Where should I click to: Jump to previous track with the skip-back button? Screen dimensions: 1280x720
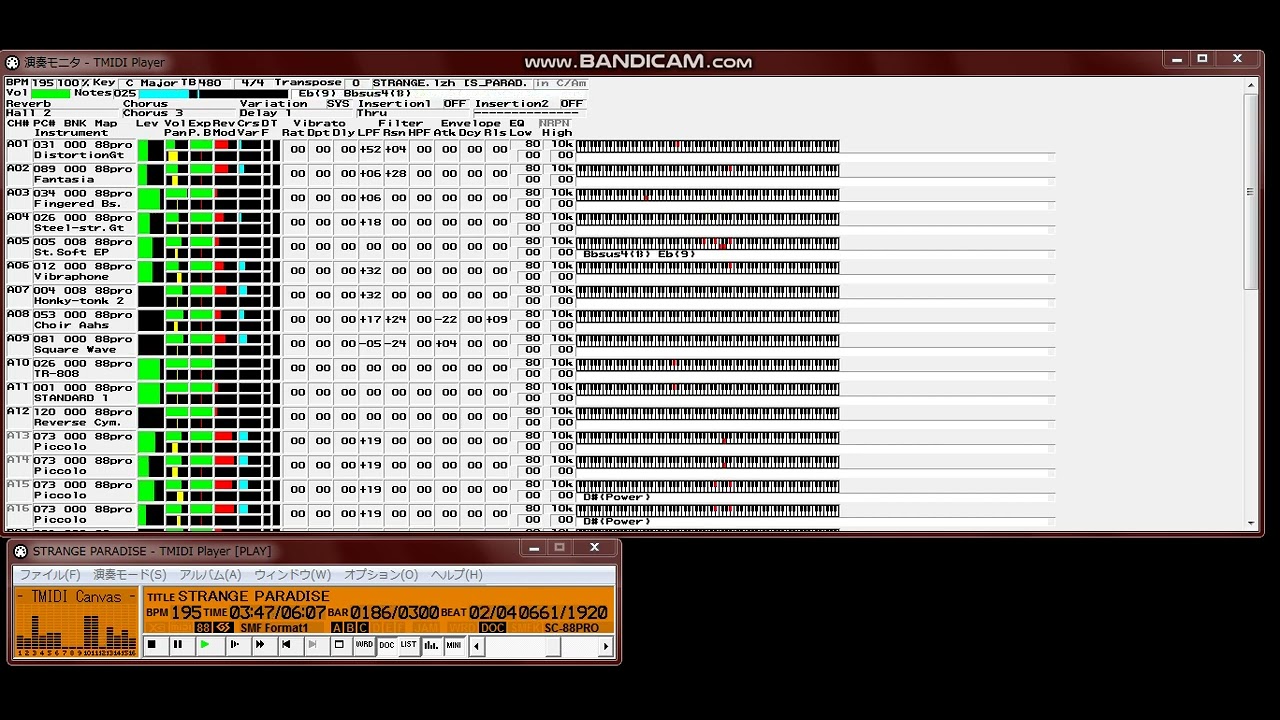point(286,646)
